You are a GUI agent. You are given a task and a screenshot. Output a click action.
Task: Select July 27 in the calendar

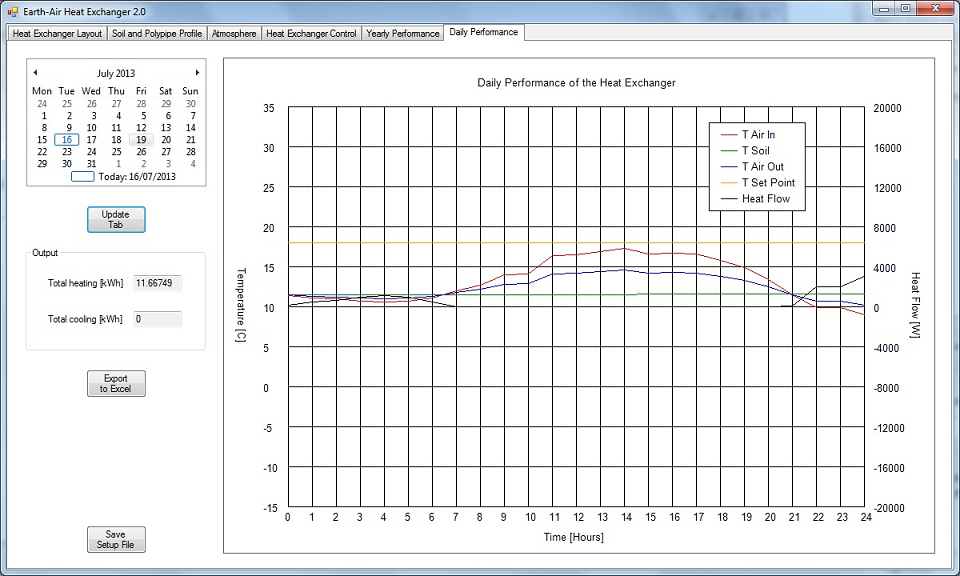(x=166, y=152)
